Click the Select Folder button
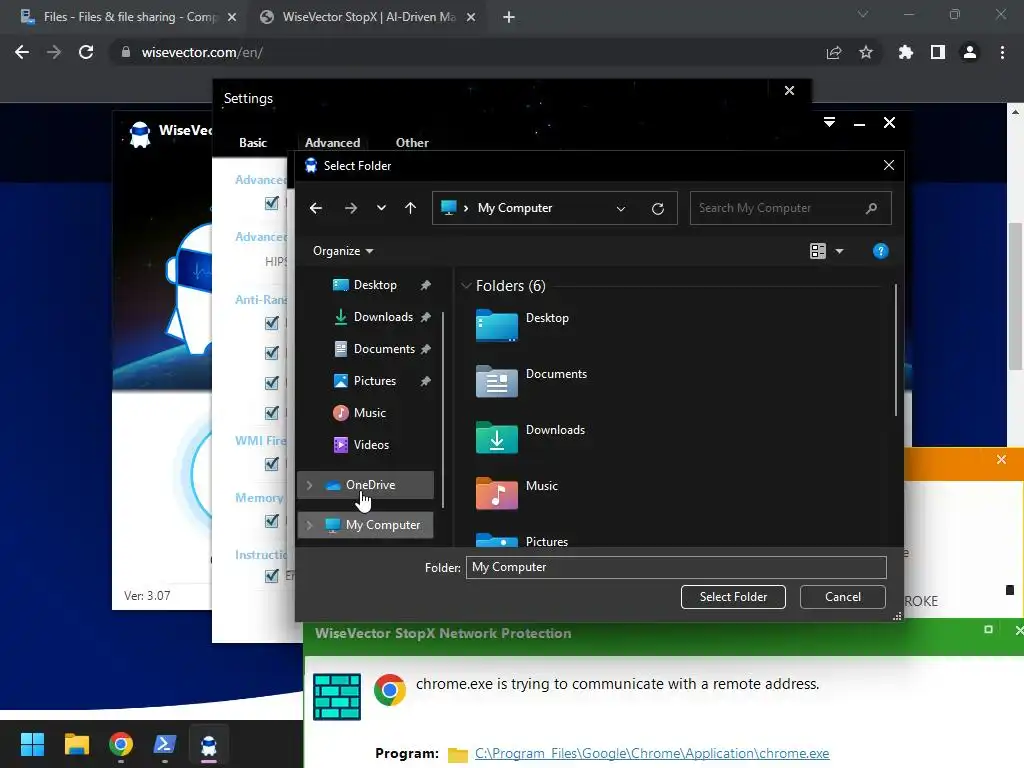This screenshot has width=1024, height=768. click(733, 597)
